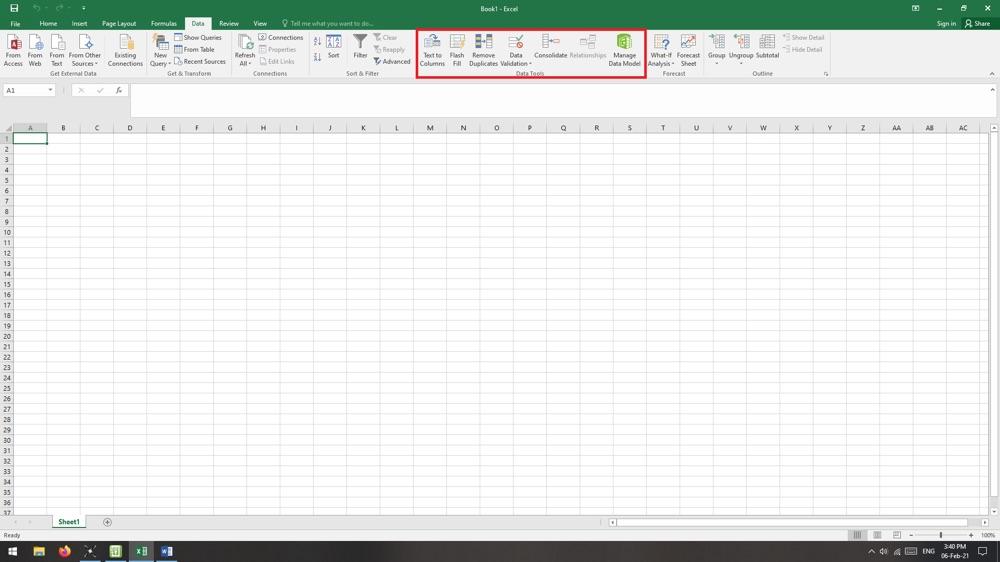Click the Share button
This screenshot has height=562, width=1000.
pyautogui.click(x=977, y=23)
